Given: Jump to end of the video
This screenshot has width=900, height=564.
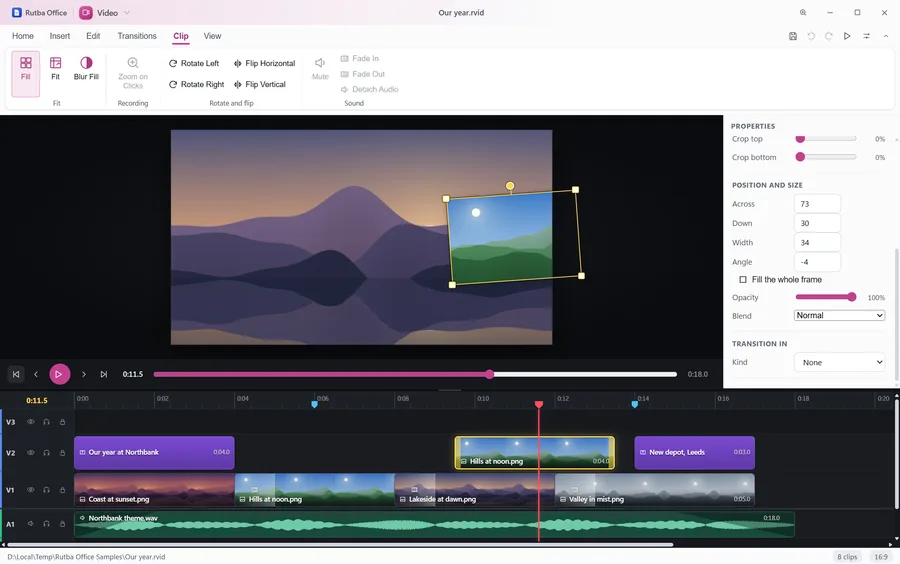Looking at the screenshot, I should pos(104,374).
